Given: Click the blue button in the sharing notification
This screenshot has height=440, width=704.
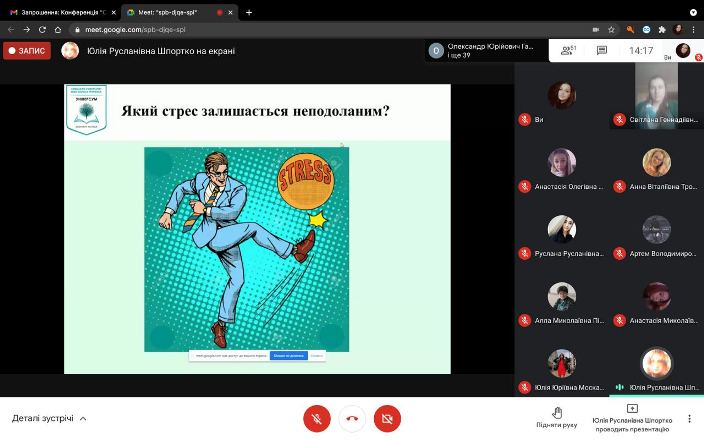Looking at the screenshot, I should pos(290,355).
